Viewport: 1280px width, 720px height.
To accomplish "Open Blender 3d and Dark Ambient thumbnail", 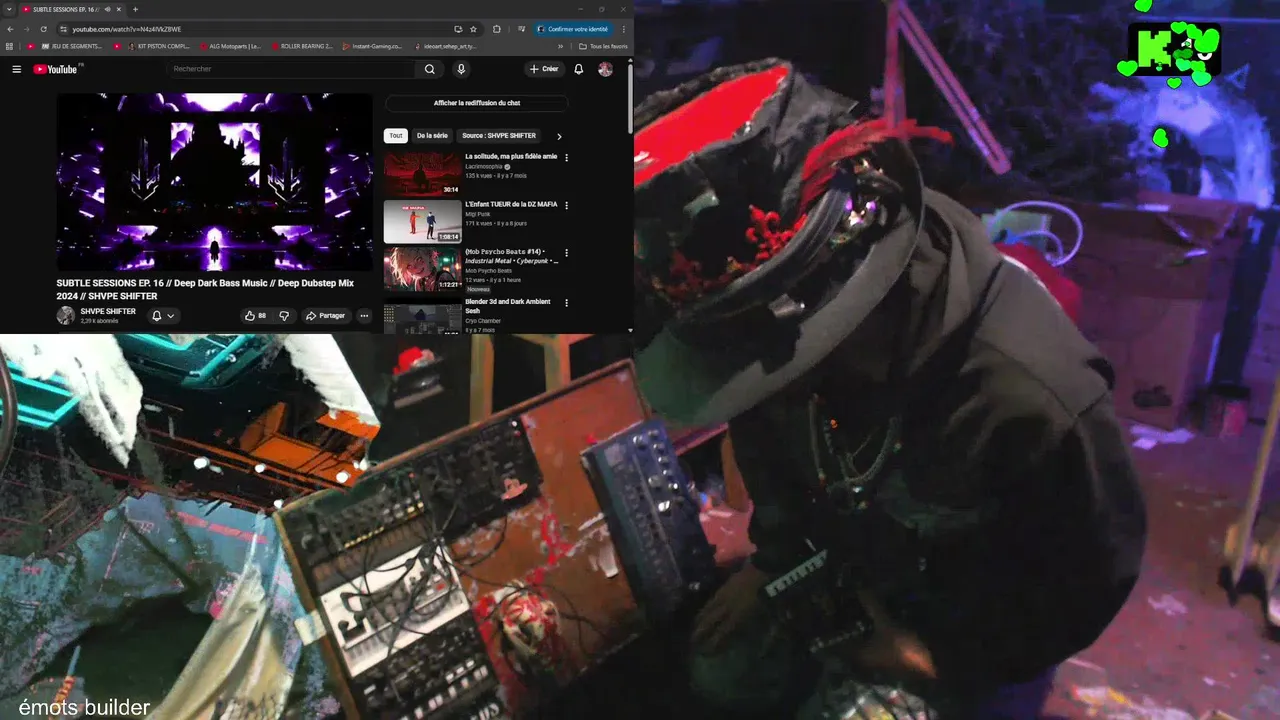I will click(x=423, y=318).
